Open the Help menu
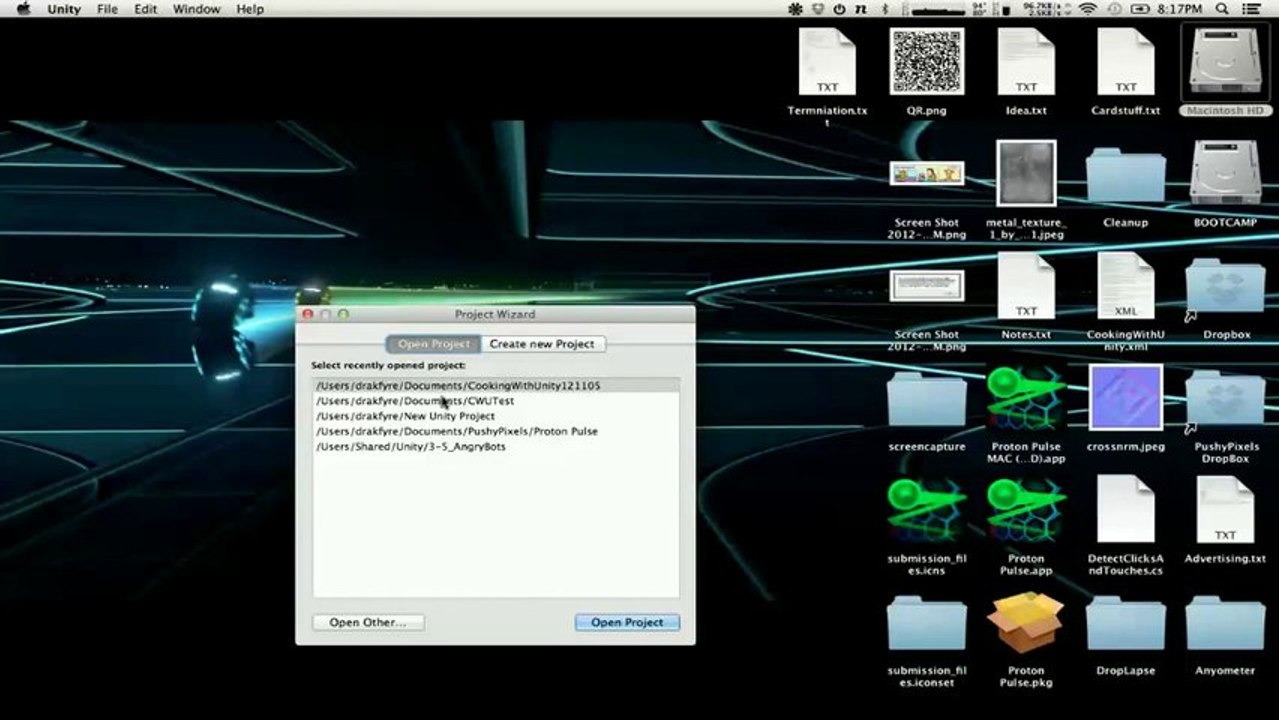Image resolution: width=1279 pixels, height=720 pixels. pos(250,9)
